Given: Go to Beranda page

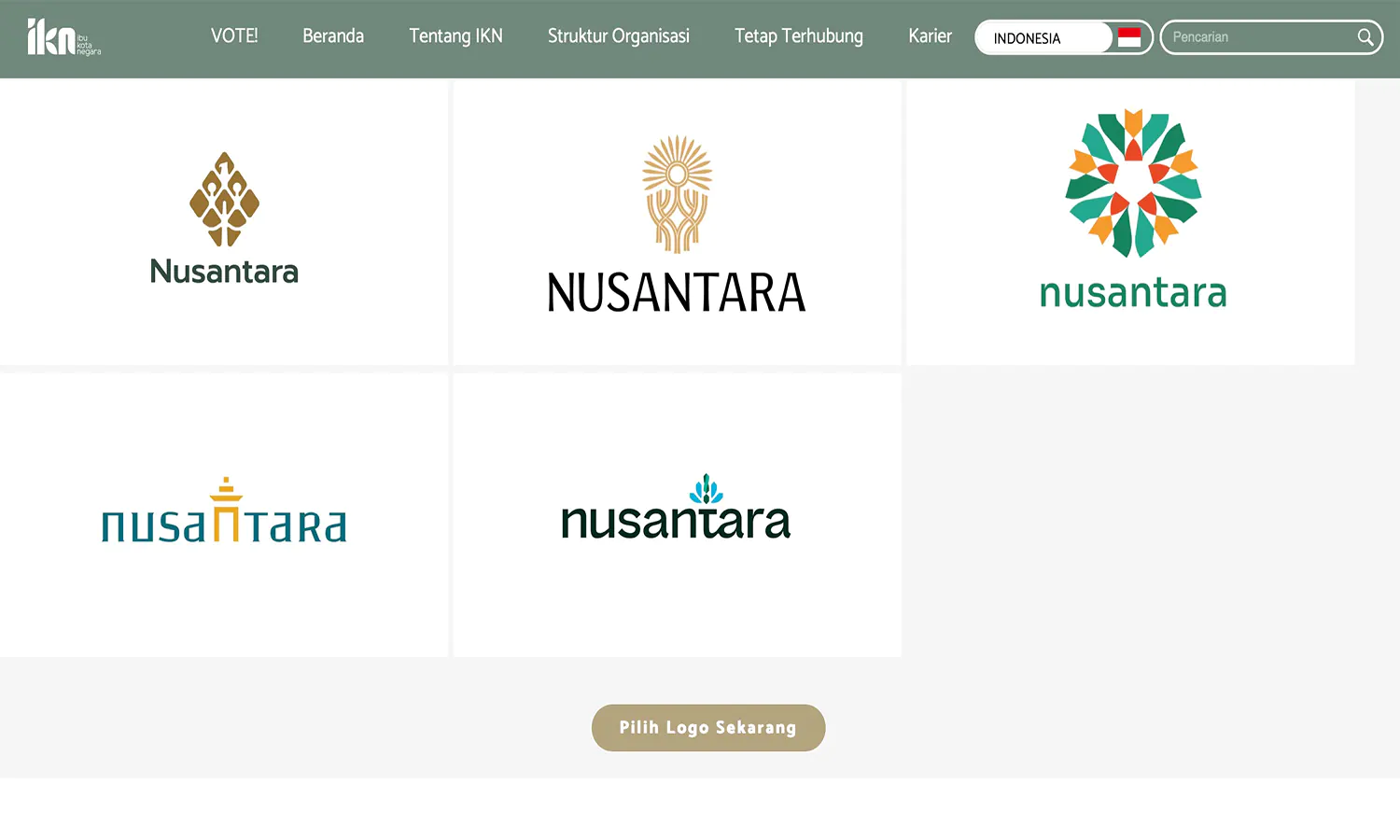Looking at the screenshot, I should tap(333, 36).
